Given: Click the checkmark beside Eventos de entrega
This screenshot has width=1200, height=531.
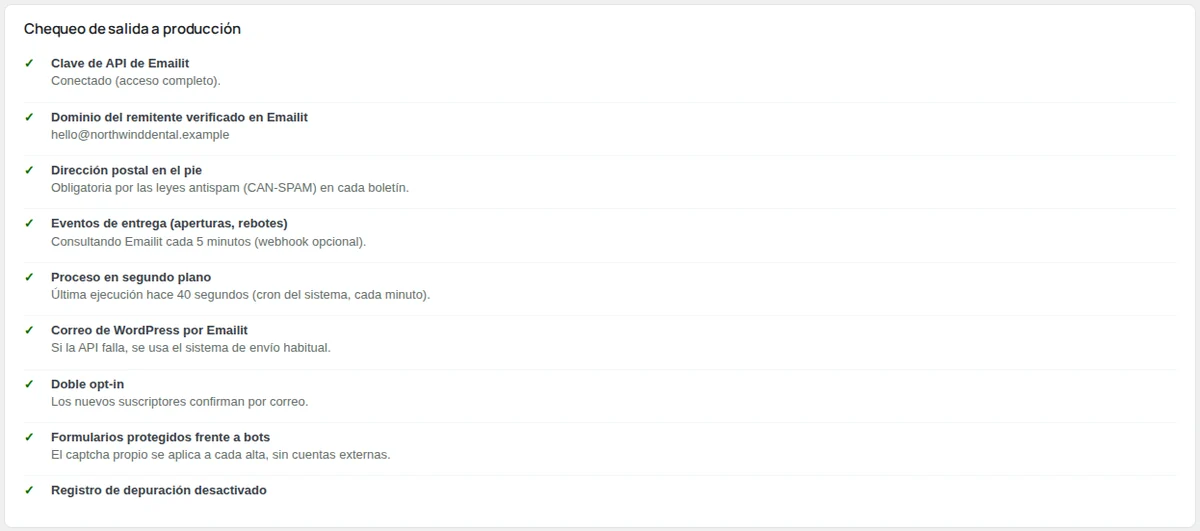Looking at the screenshot, I should click(x=29, y=223).
